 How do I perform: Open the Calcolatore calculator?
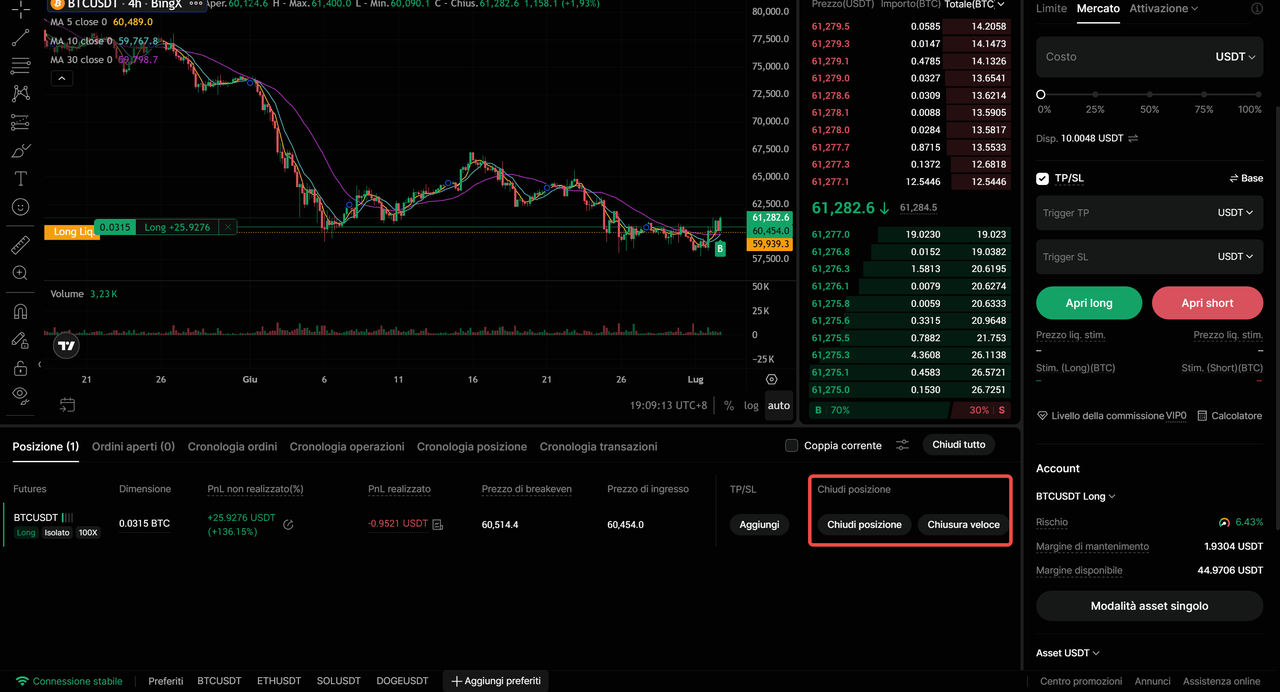pyautogui.click(x=1229, y=415)
